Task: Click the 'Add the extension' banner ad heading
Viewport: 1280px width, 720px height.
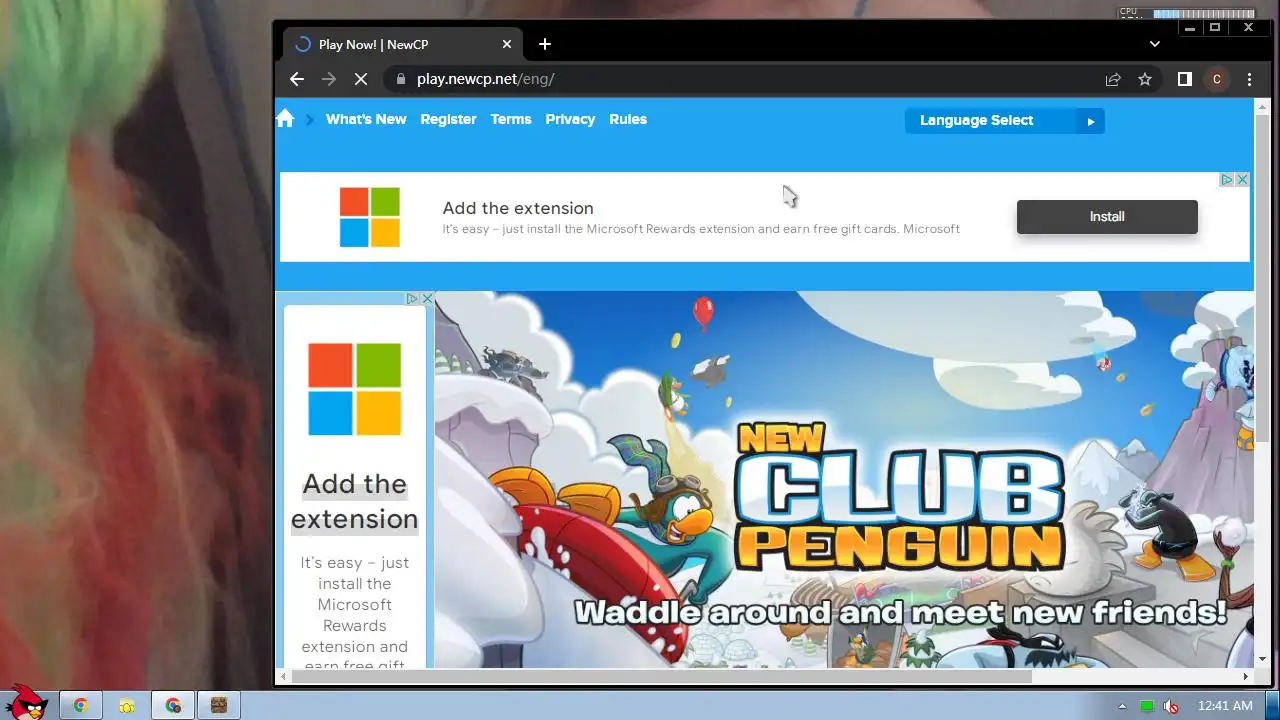Action: pos(518,208)
